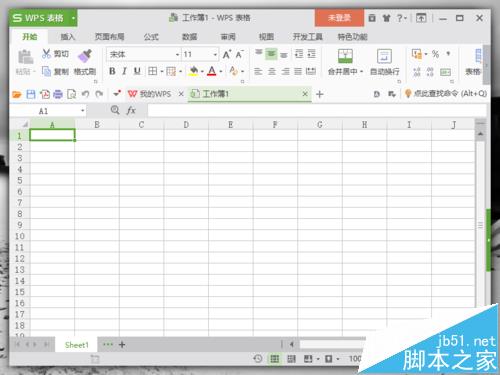Expand the Name Box dropdown arrow

point(82,111)
